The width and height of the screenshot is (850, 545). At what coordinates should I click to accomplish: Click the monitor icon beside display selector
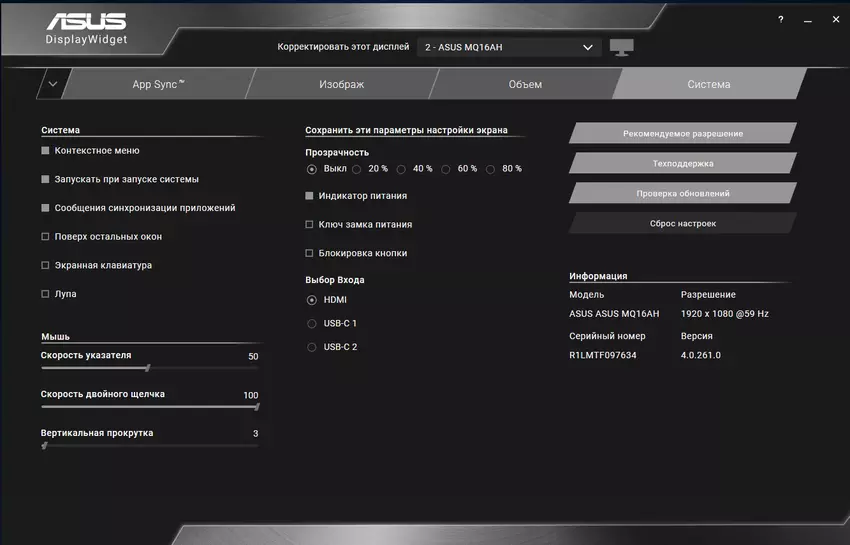click(621, 47)
